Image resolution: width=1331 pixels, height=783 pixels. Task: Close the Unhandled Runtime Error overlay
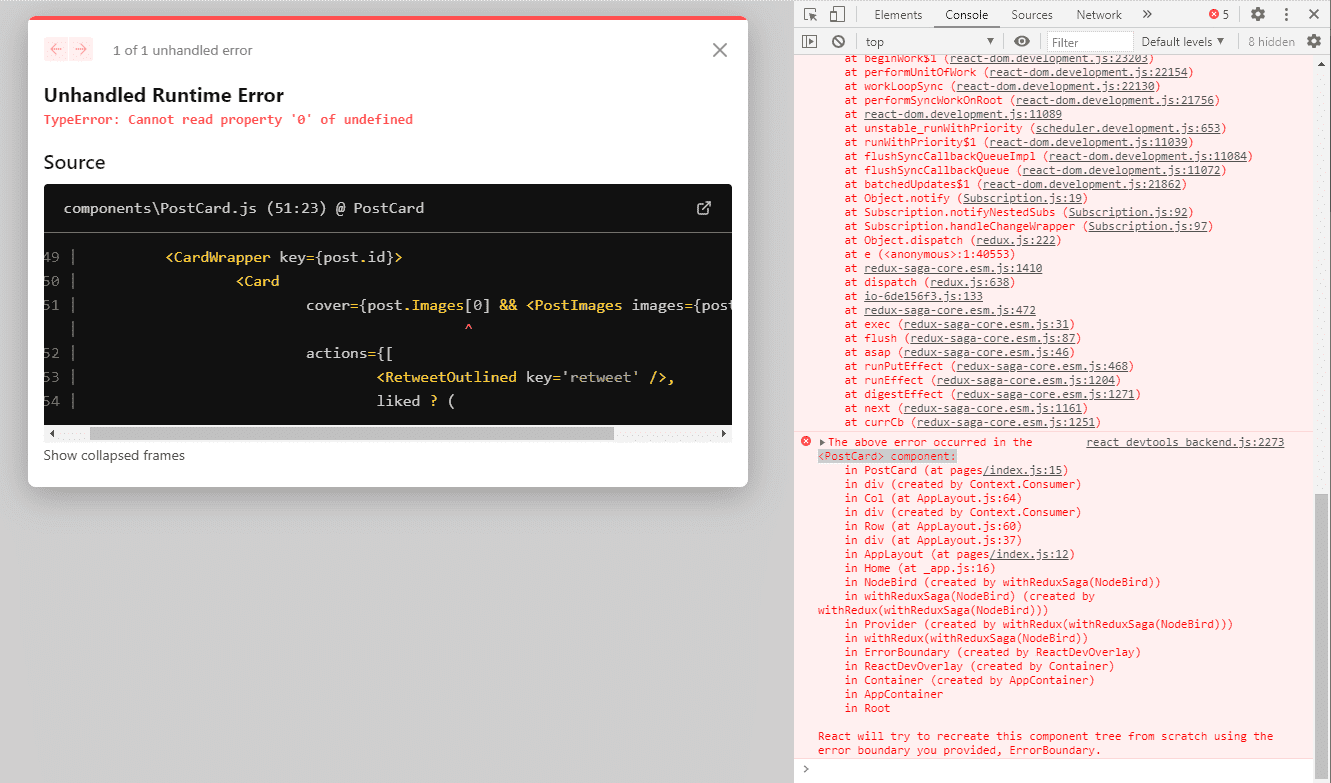point(719,50)
